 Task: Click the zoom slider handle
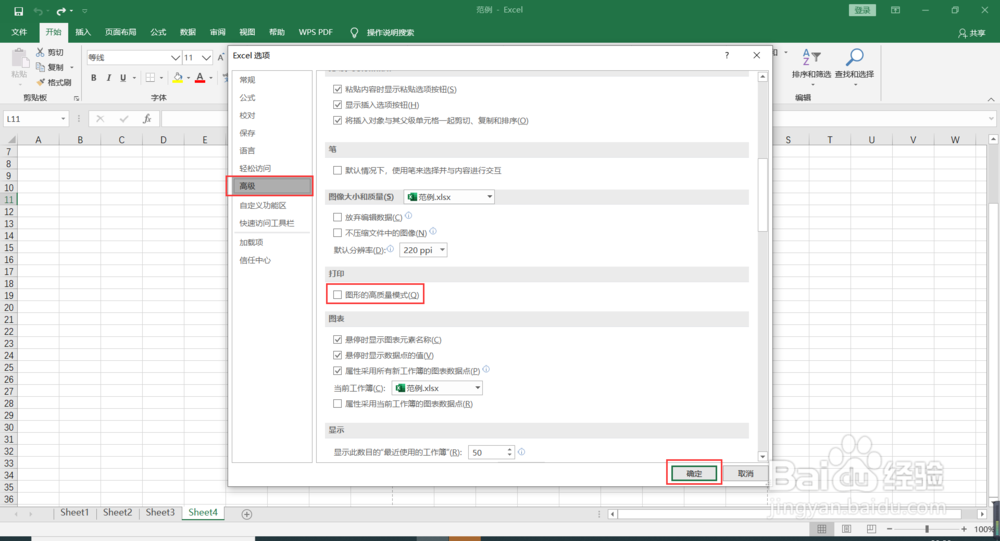point(927,529)
